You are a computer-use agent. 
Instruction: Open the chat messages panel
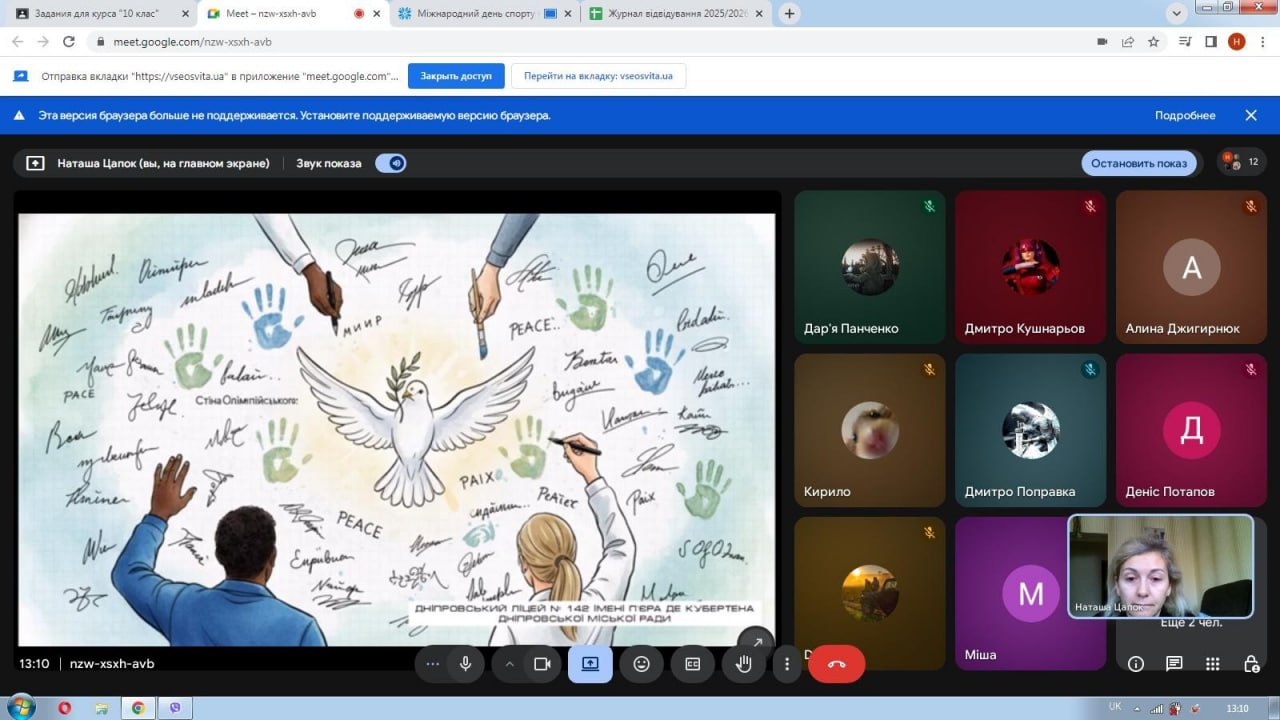pos(1174,664)
